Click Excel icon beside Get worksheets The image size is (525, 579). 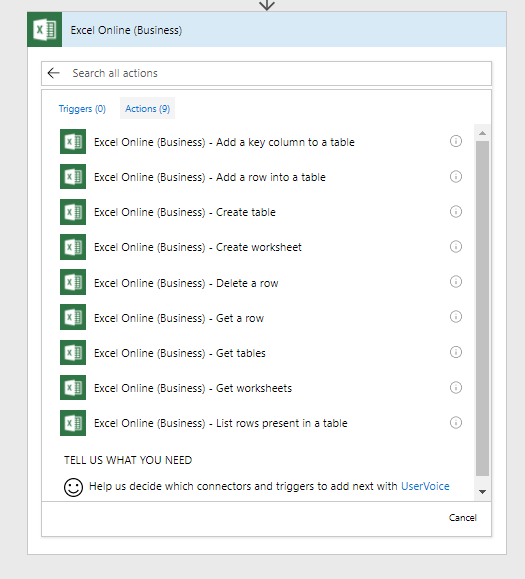73,388
